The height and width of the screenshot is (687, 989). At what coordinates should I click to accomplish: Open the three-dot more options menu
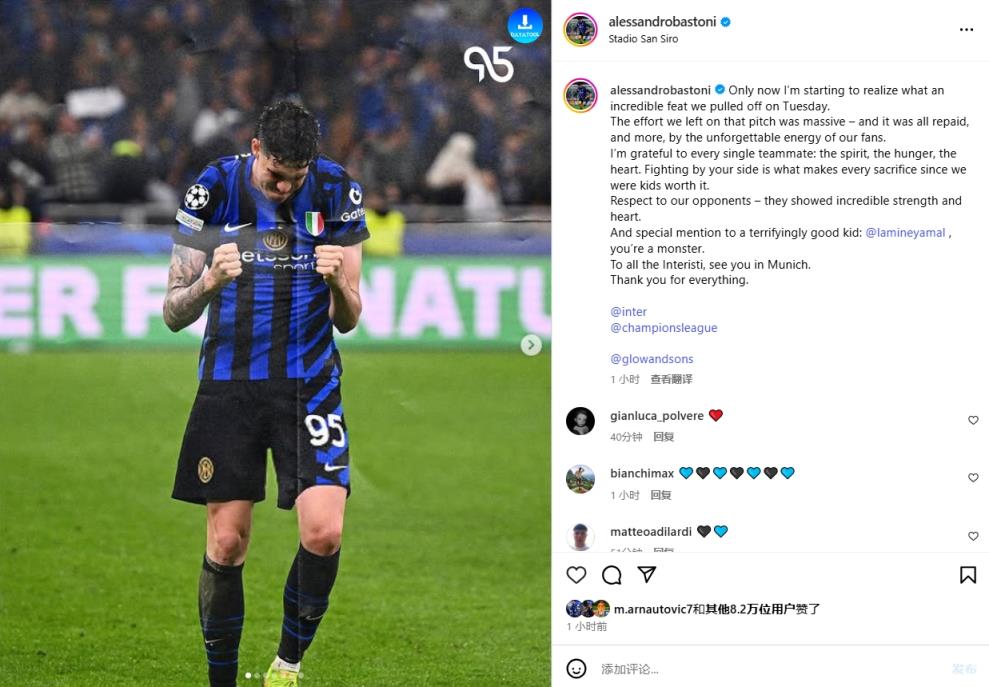click(966, 30)
